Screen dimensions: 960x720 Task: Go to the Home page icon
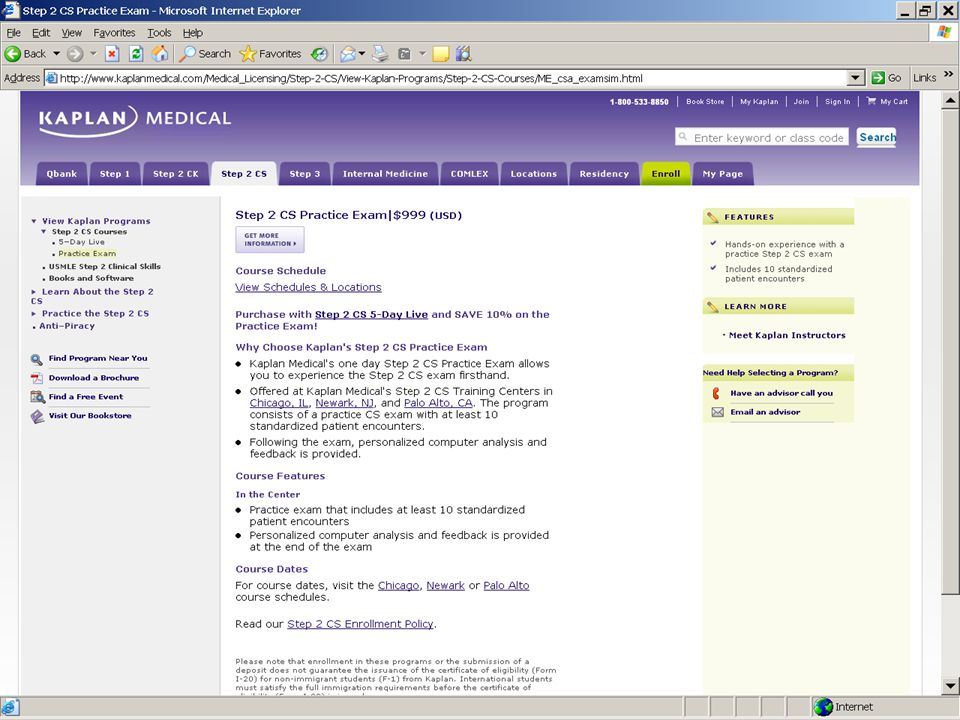pyautogui.click(x=160, y=54)
